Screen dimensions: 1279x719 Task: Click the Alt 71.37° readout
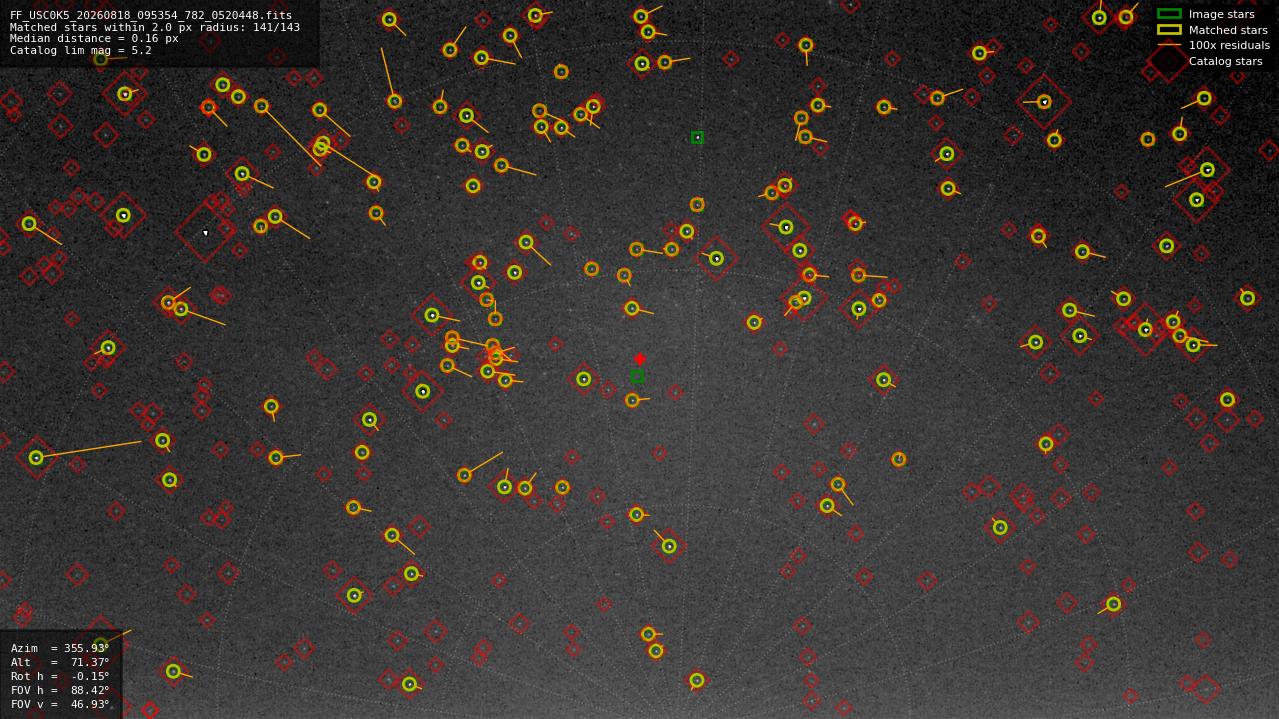(60, 662)
